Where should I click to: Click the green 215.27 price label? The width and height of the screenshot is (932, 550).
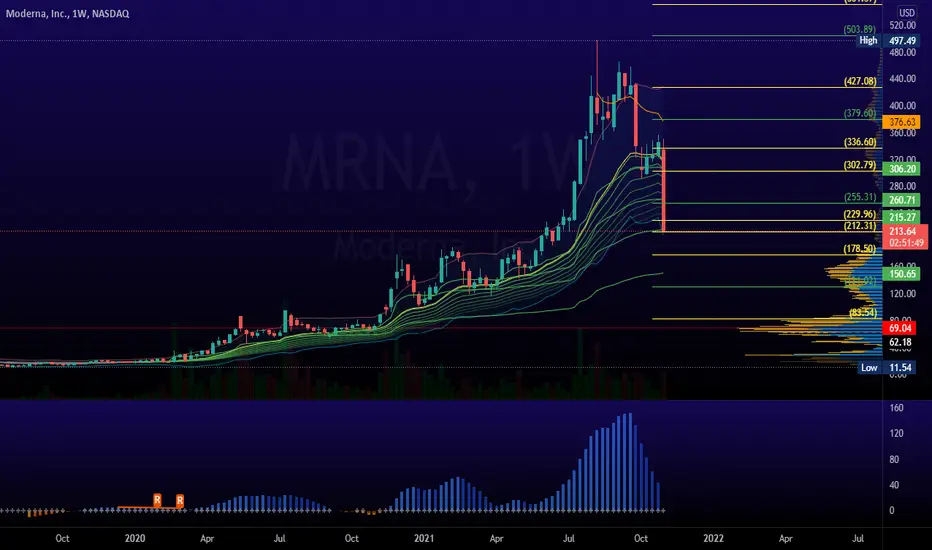902,217
